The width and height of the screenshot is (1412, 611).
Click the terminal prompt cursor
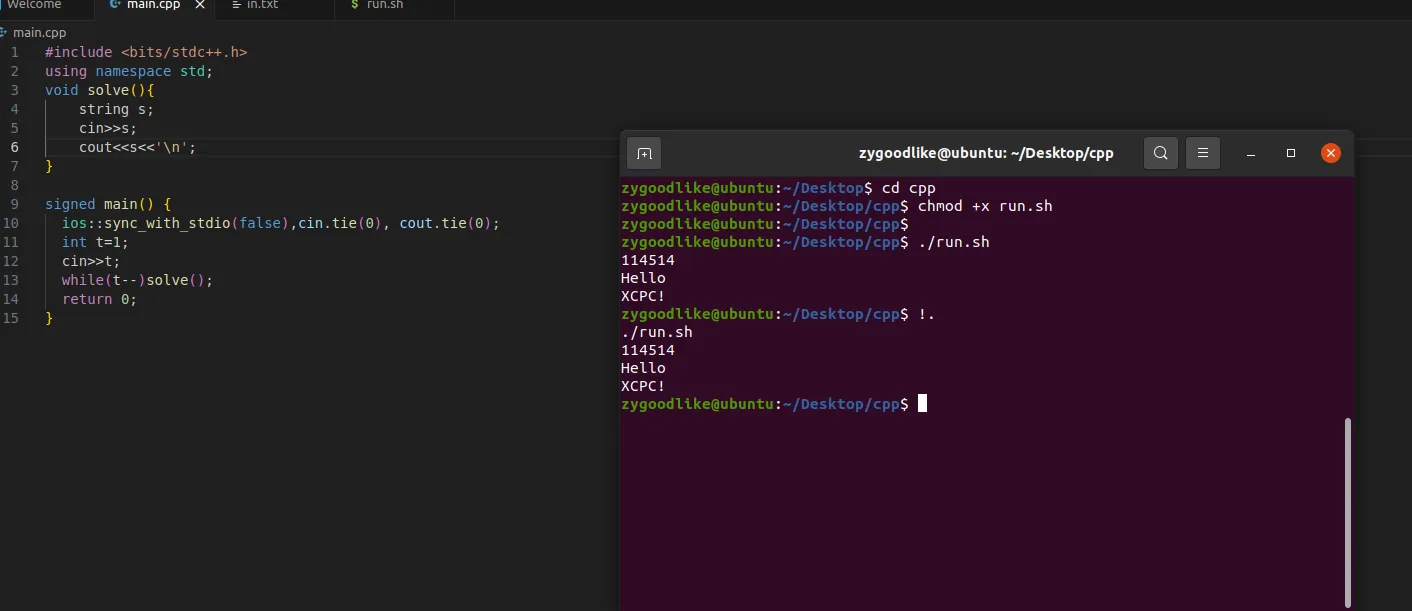pos(922,403)
